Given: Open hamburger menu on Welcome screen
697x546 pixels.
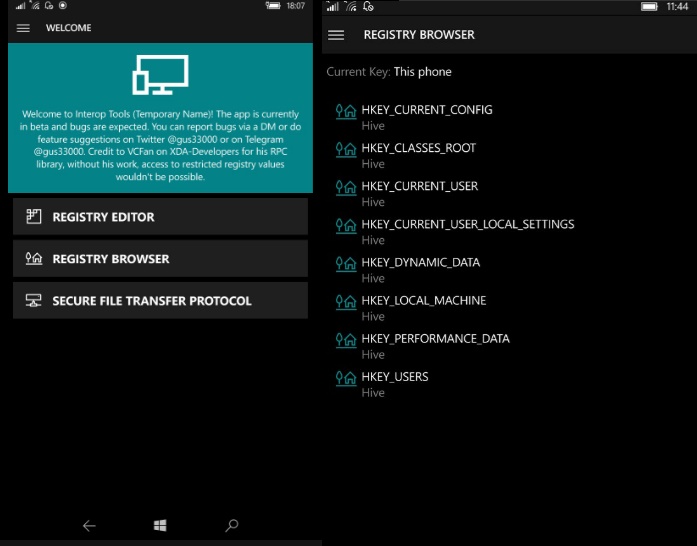Looking at the screenshot, I should tap(23, 28).
